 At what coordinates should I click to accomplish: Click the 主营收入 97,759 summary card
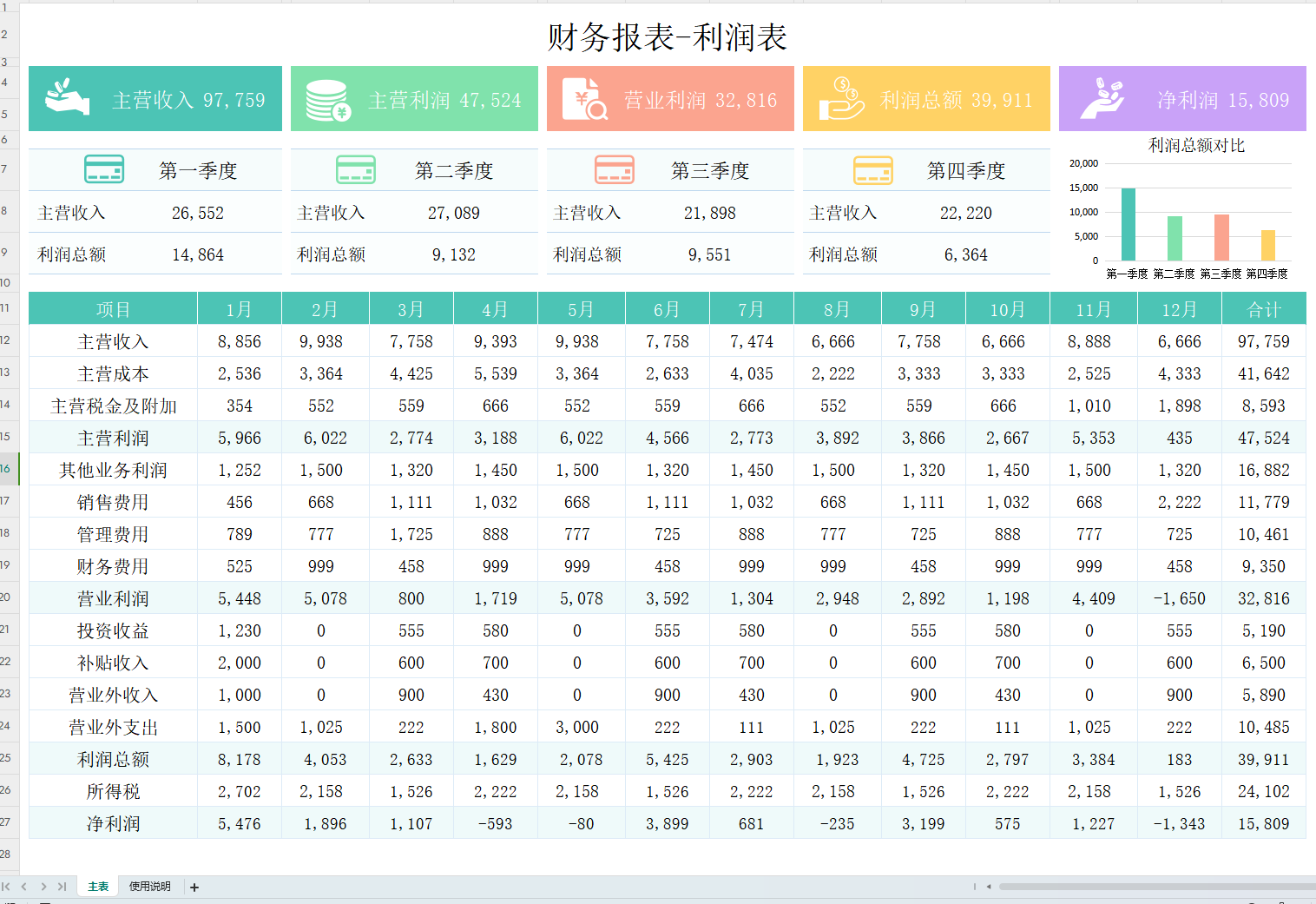155,98
